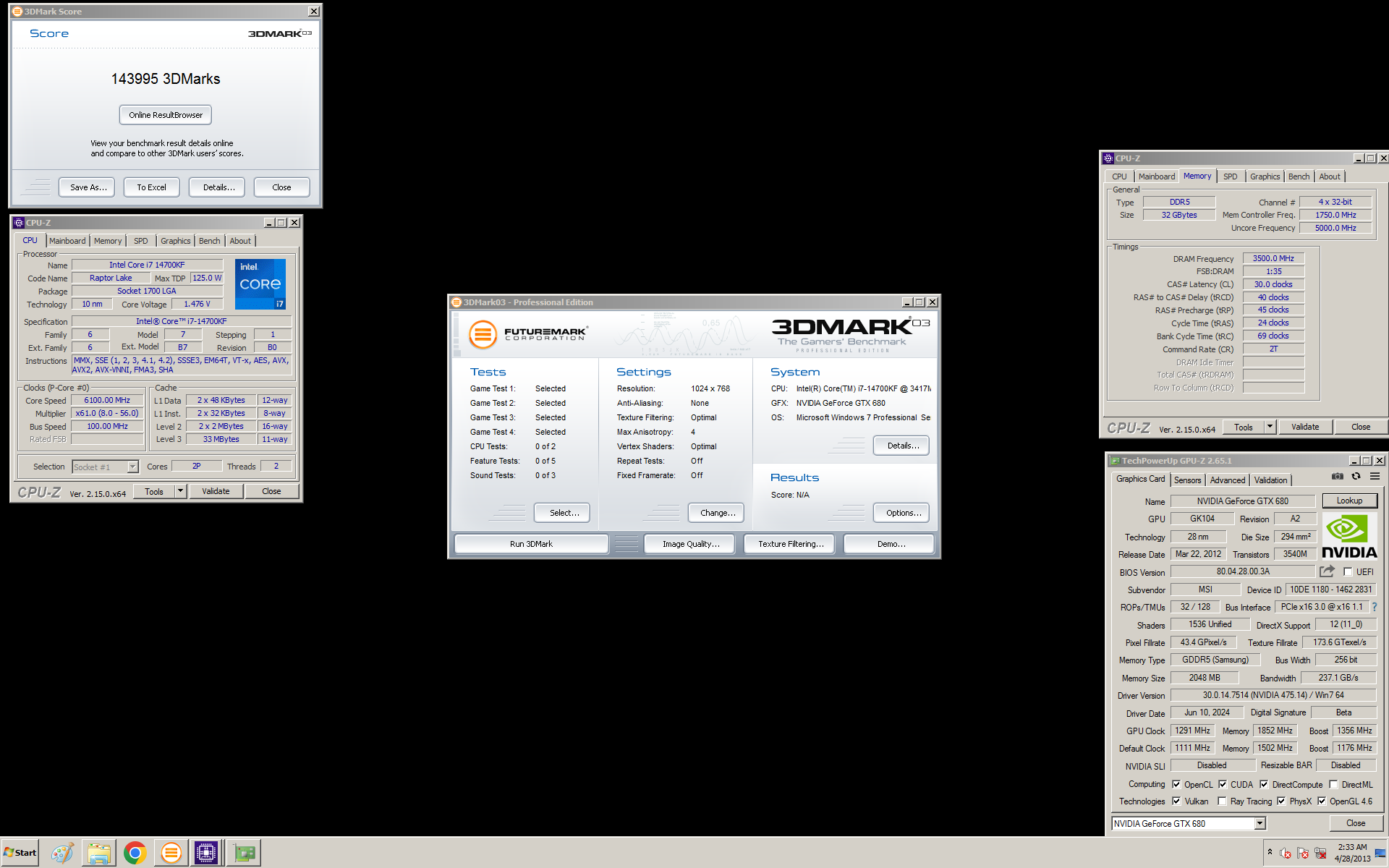Screen dimensions: 1389x868
Task: Open the Graphics tab in memory CPU-Z window
Action: click(1265, 176)
